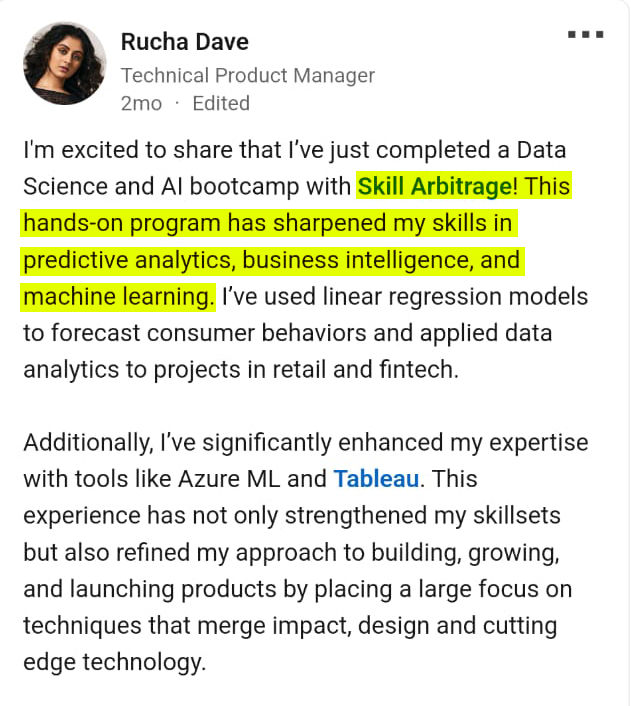
Task: Click the 2mo post timestamp
Action: 138,103
